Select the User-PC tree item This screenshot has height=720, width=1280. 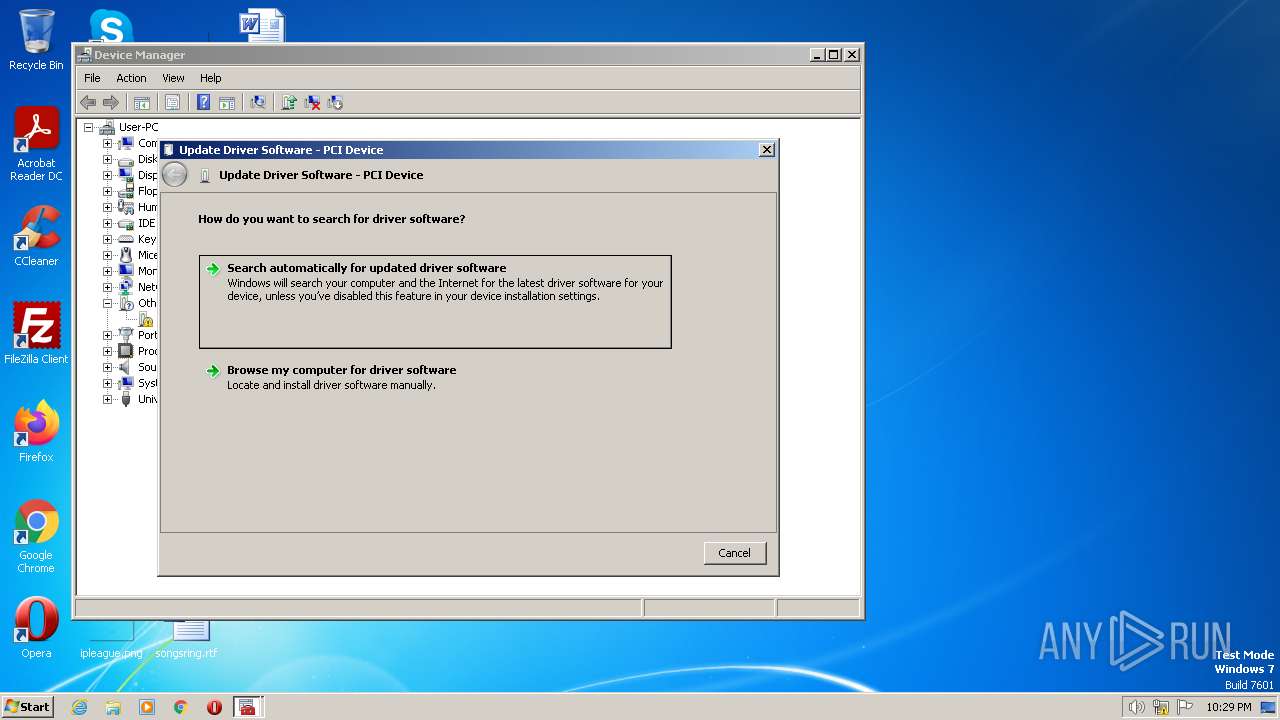[x=138, y=127]
